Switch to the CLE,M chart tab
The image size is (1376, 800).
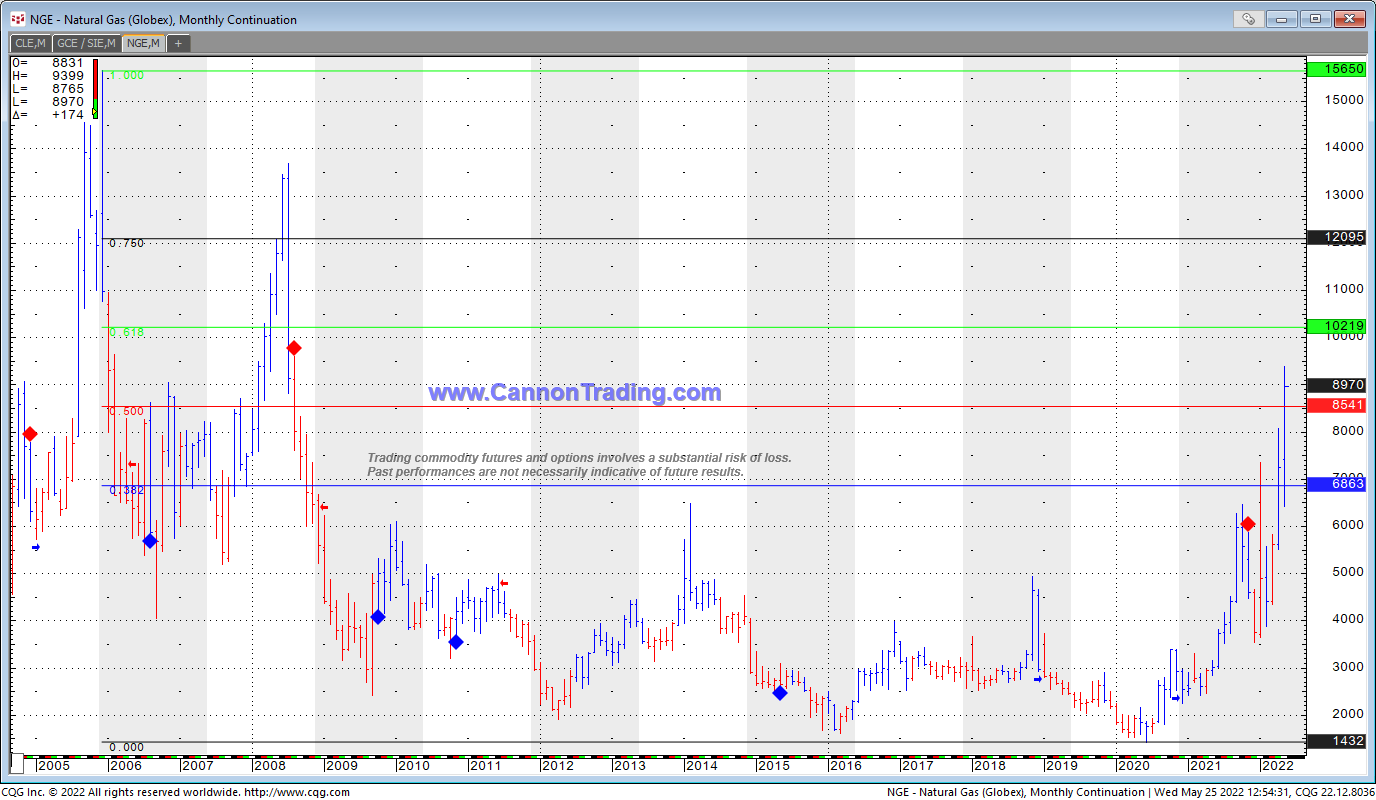pos(29,43)
